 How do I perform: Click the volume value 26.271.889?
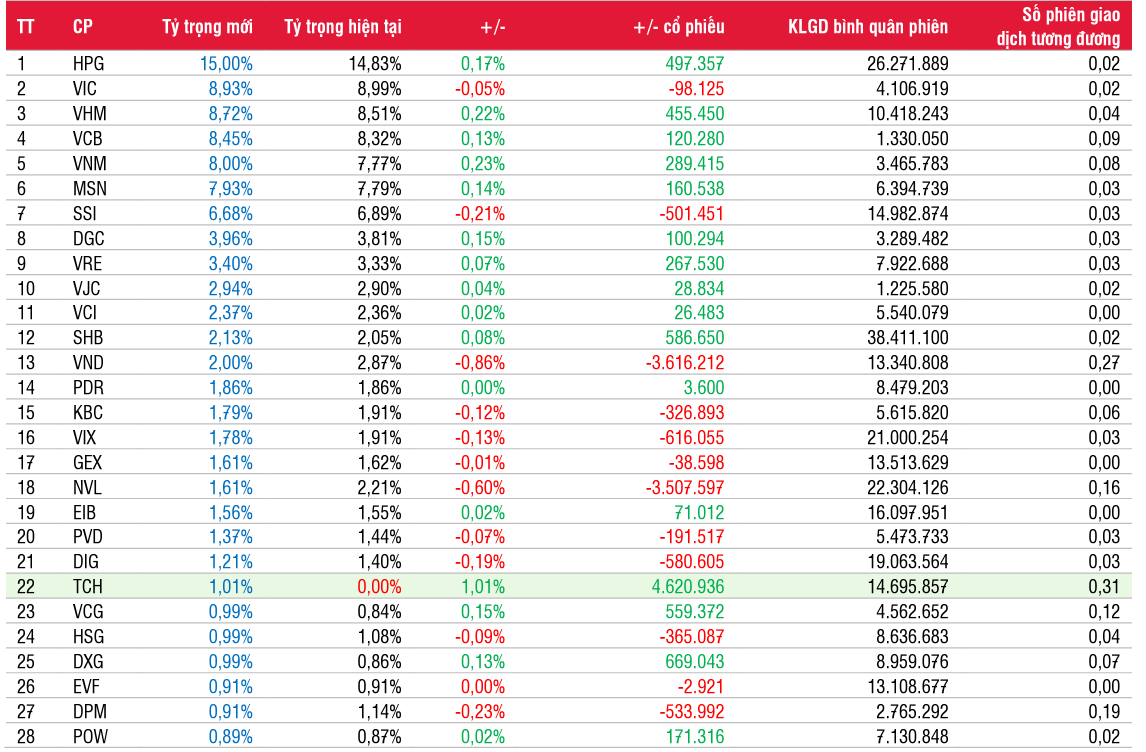point(908,64)
